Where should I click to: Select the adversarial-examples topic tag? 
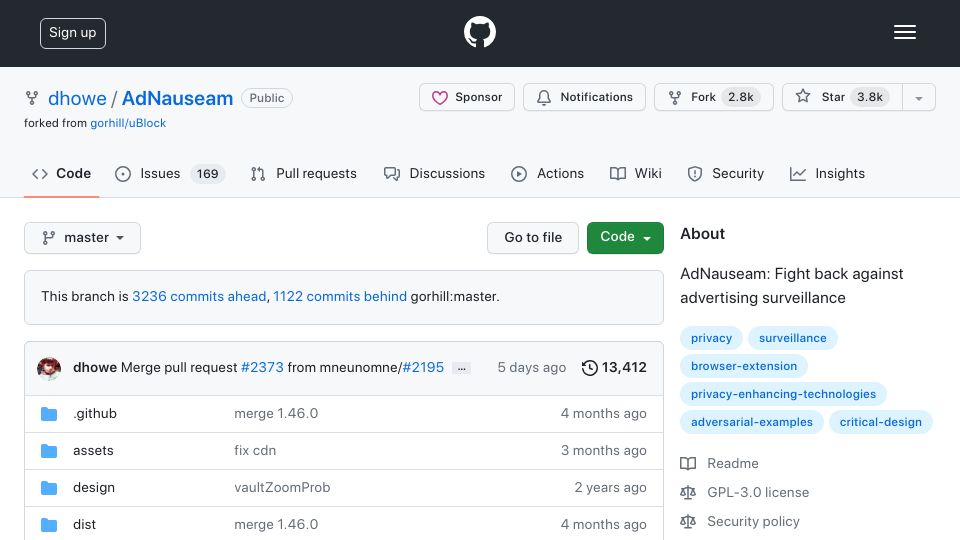(752, 422)
